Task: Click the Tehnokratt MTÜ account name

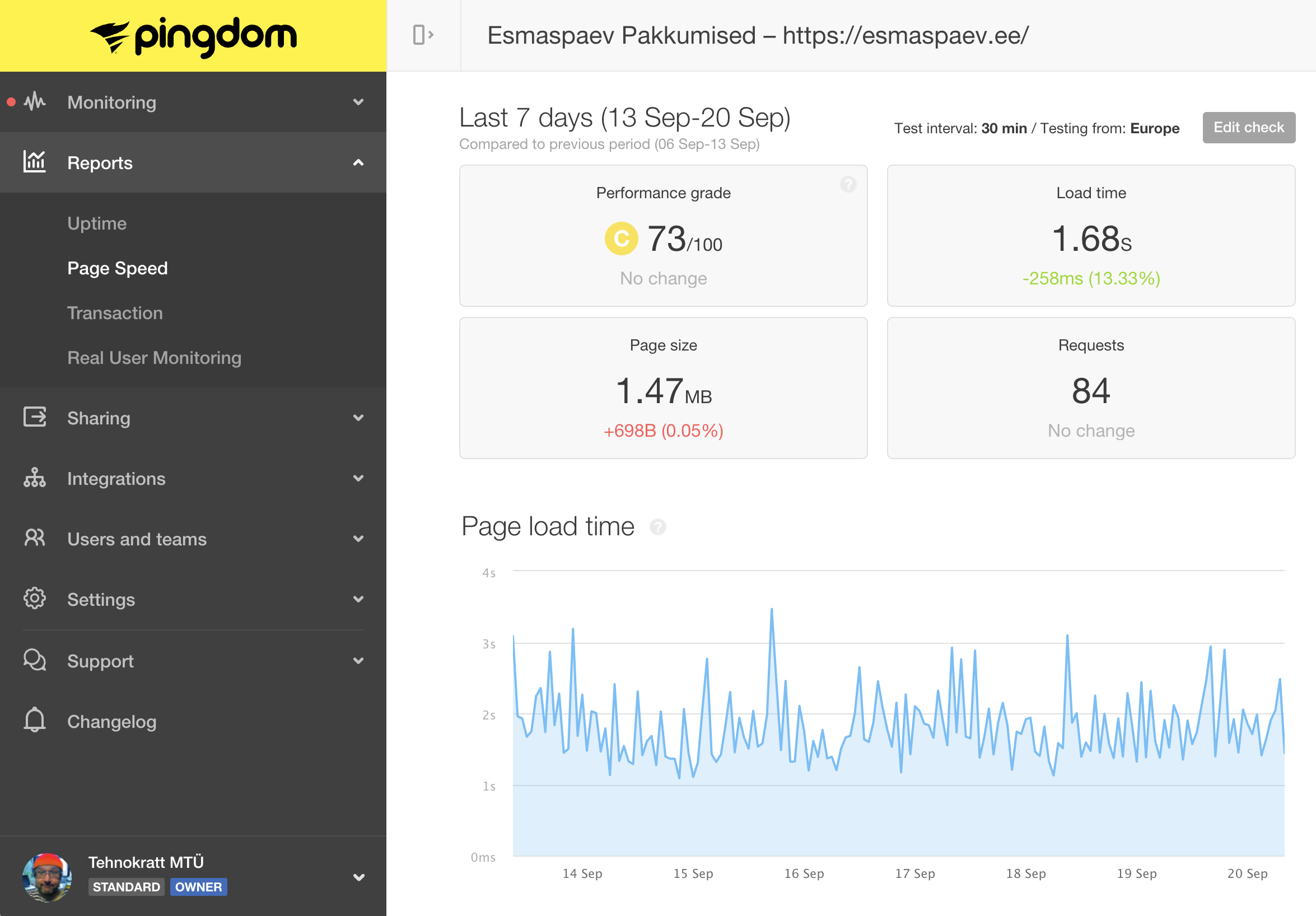Action: (146, 862)
